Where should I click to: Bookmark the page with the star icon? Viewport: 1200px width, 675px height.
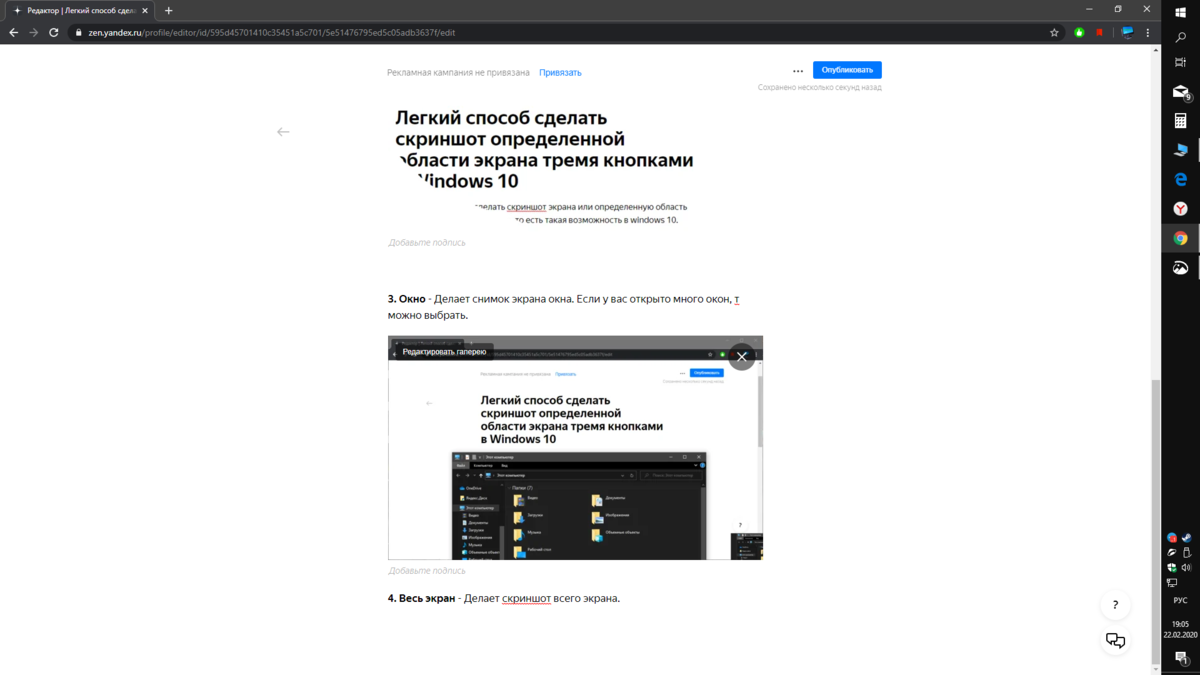pos(1054,32)
